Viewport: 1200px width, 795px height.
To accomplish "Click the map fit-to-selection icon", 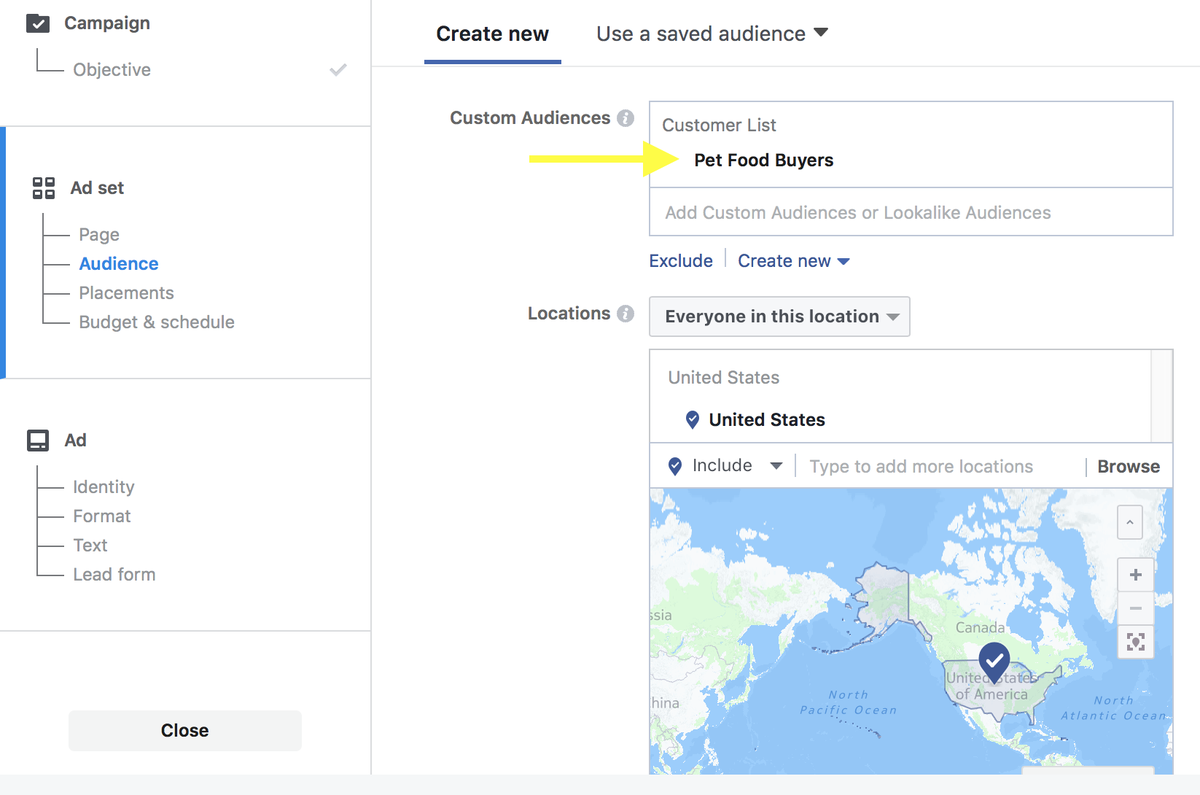I will [x=1135, y=642].
